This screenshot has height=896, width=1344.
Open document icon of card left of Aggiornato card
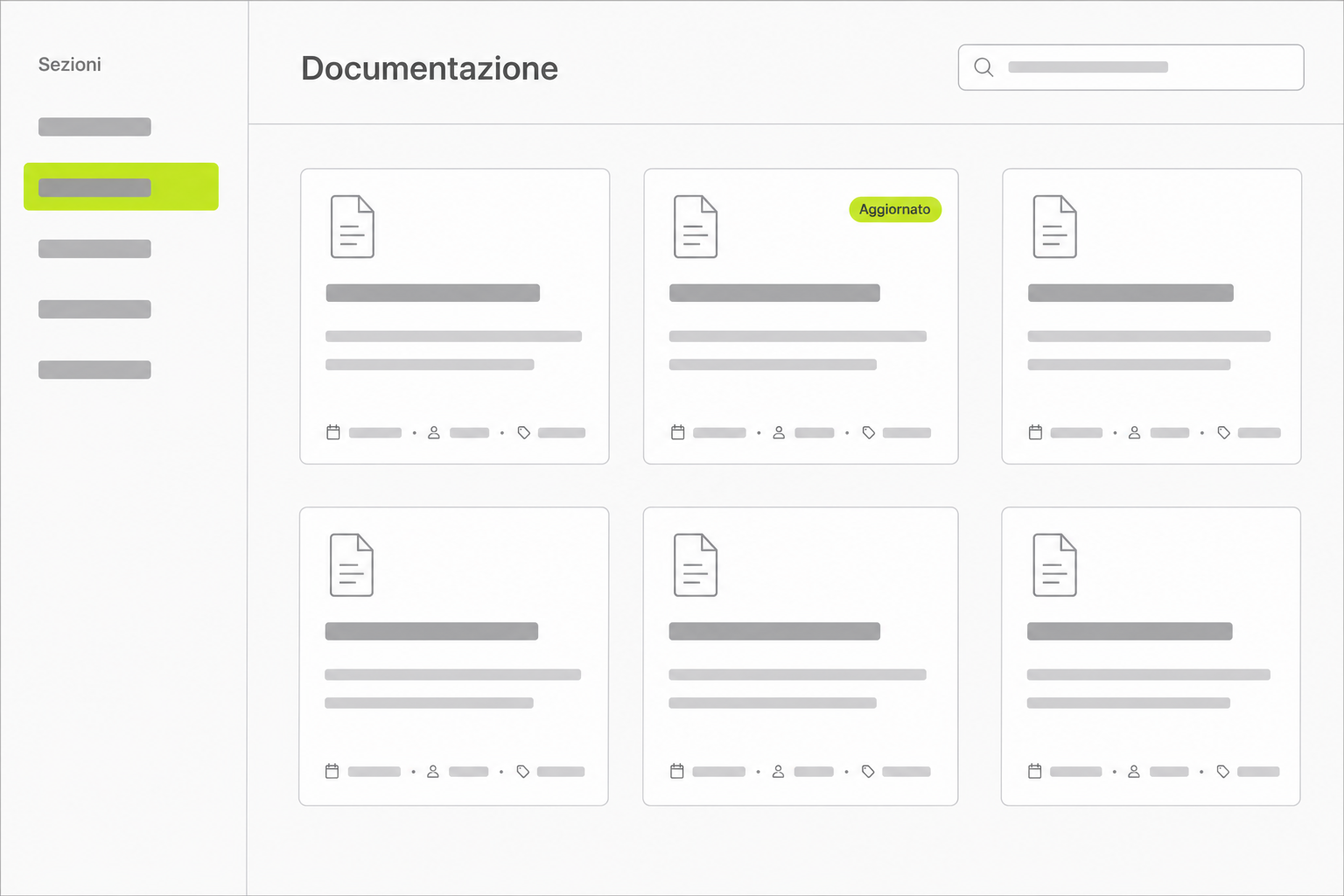(x=353, y=227)
